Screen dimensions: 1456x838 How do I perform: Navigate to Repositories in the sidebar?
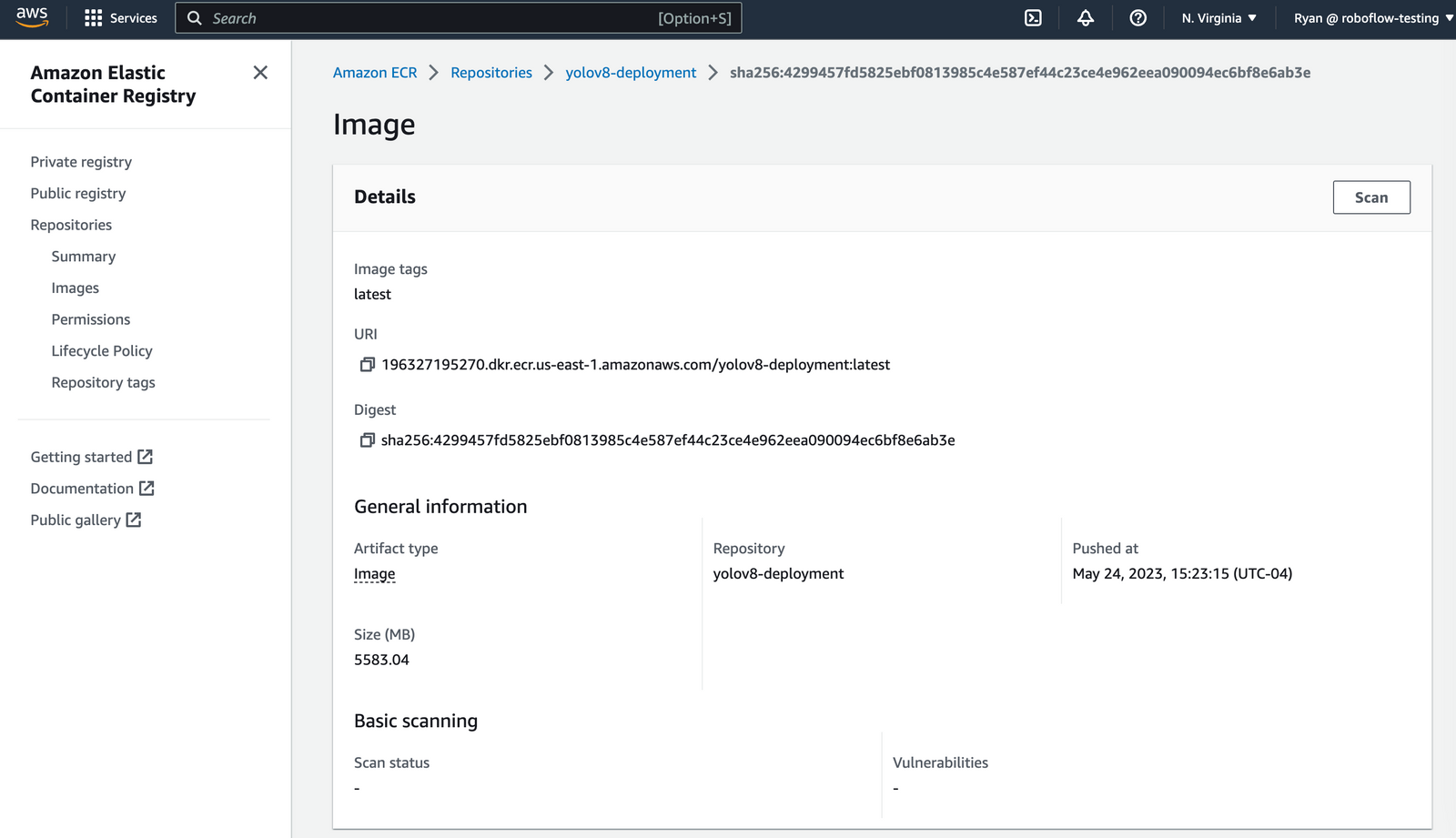pos(71,225)
